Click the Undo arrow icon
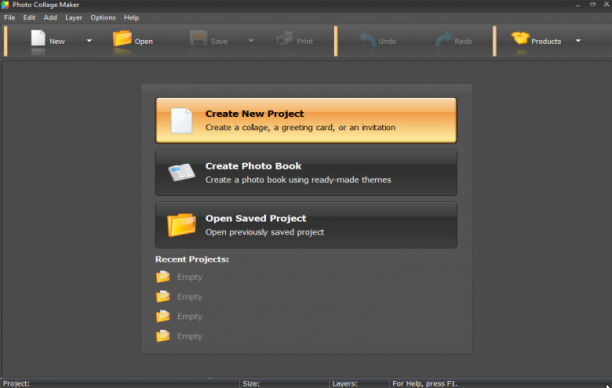Viewport: 612px width, 388px height. (x=367, y=39)
